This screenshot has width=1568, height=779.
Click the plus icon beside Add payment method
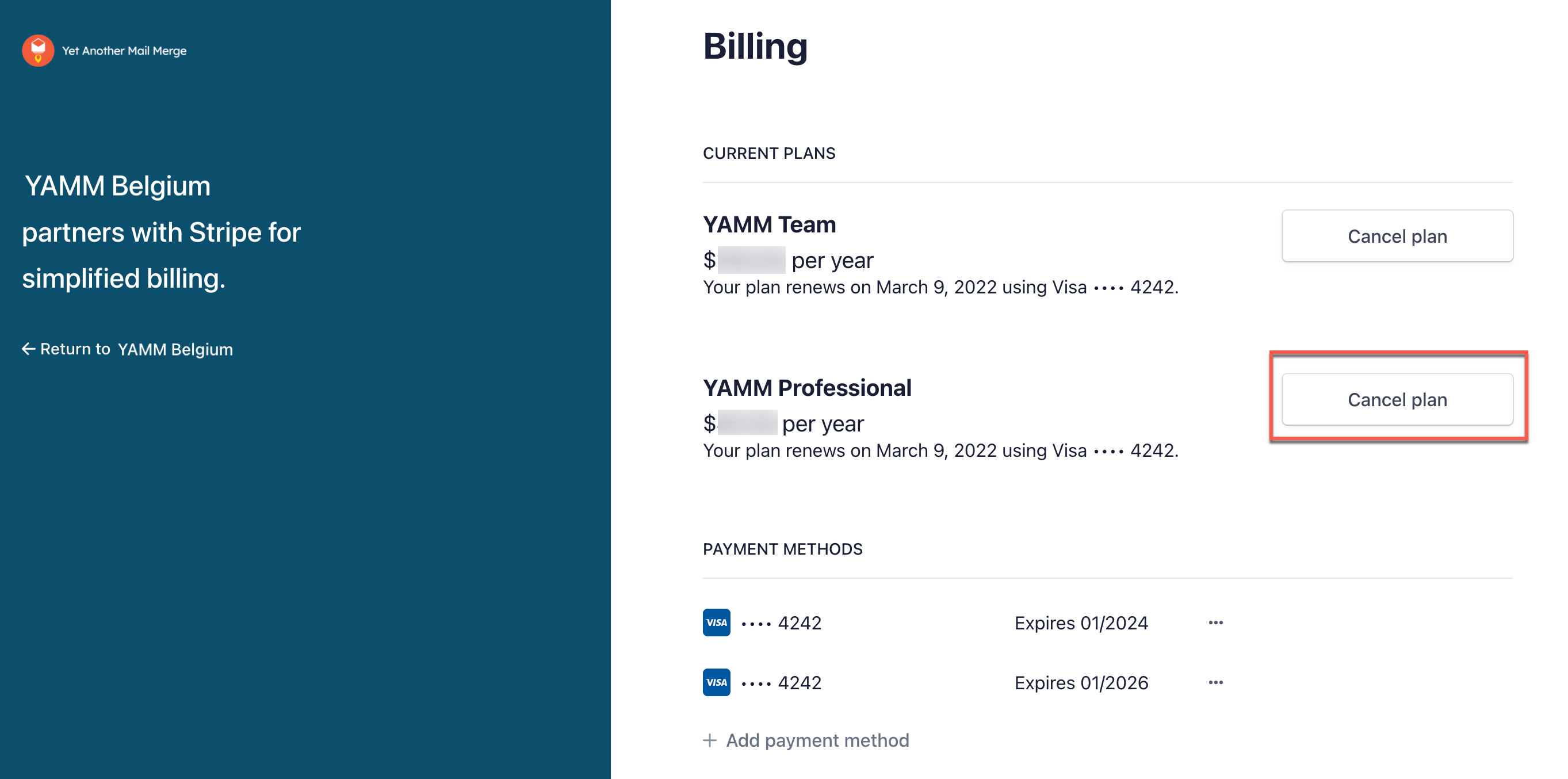coord(710,740)
